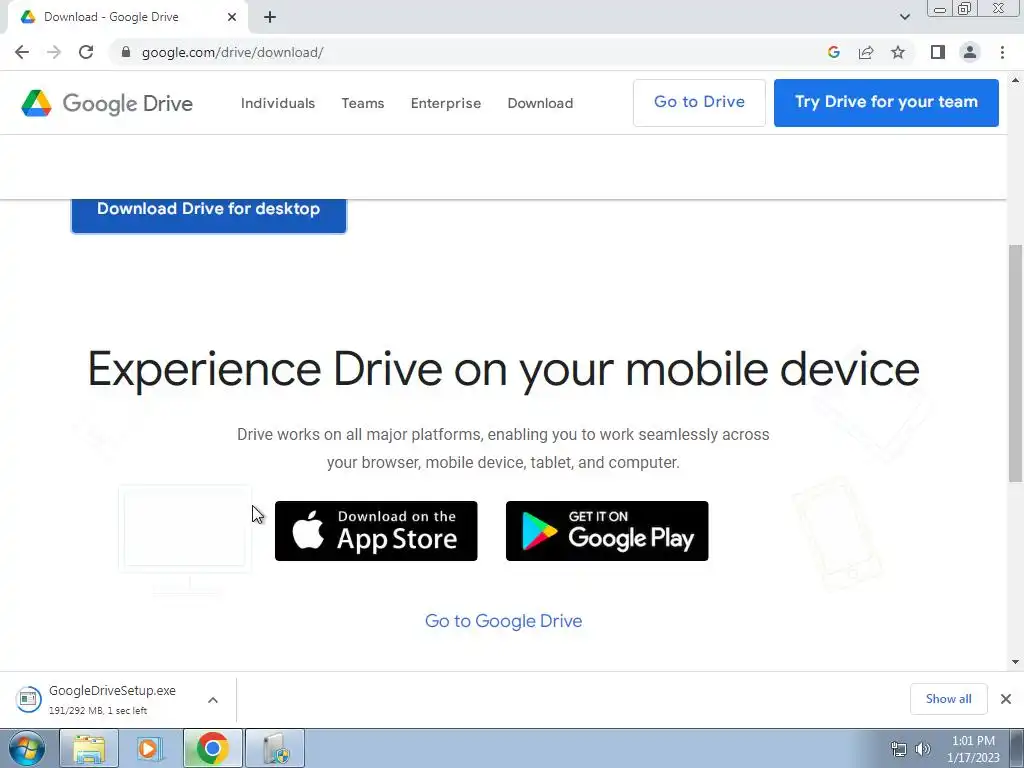This screenshot has height=768, width=1024.
Task: Click the installer taskbar icon
Action: point(275,749)
